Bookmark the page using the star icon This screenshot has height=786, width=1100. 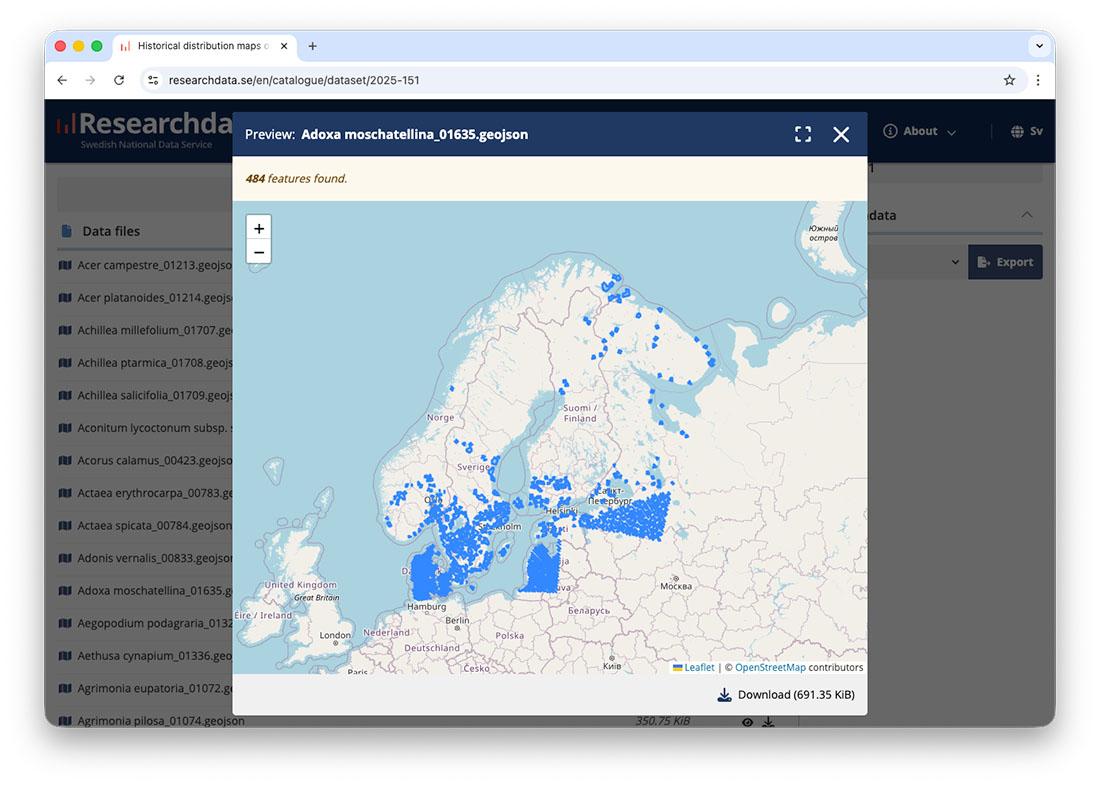(x=1010, y=79)
